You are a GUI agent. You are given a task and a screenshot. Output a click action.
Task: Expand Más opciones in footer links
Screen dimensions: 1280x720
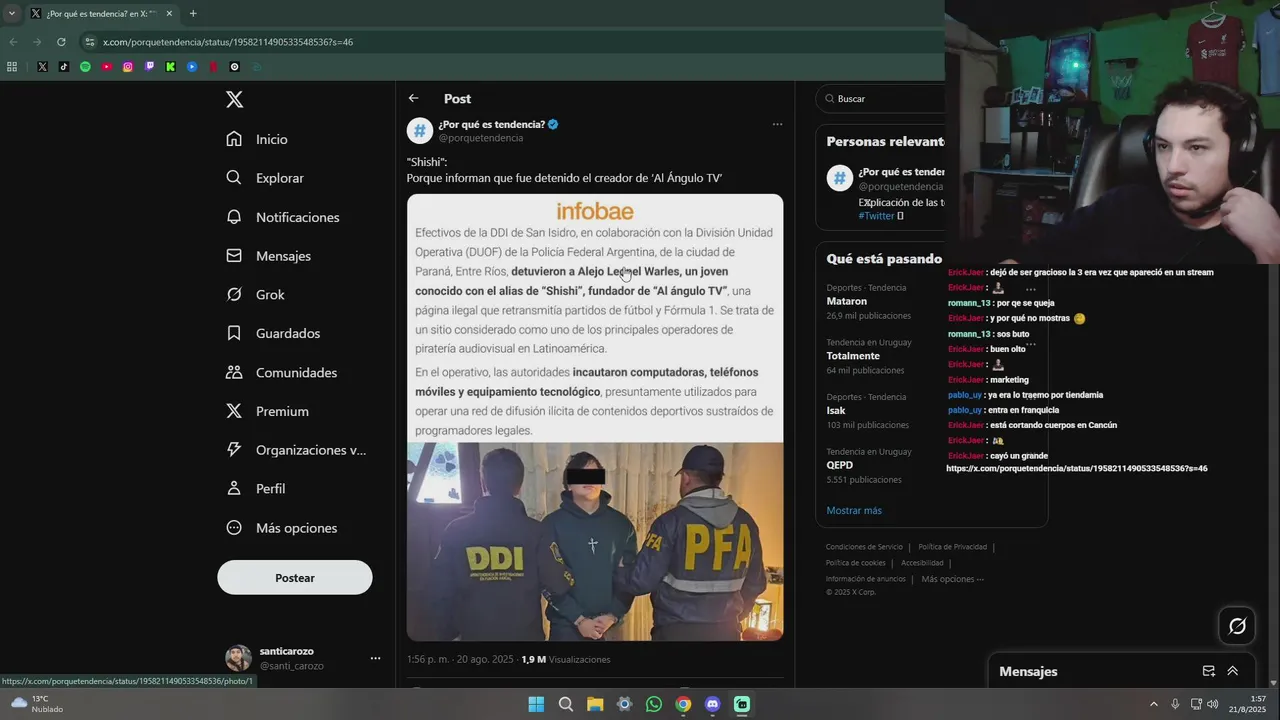click(953, 579)
